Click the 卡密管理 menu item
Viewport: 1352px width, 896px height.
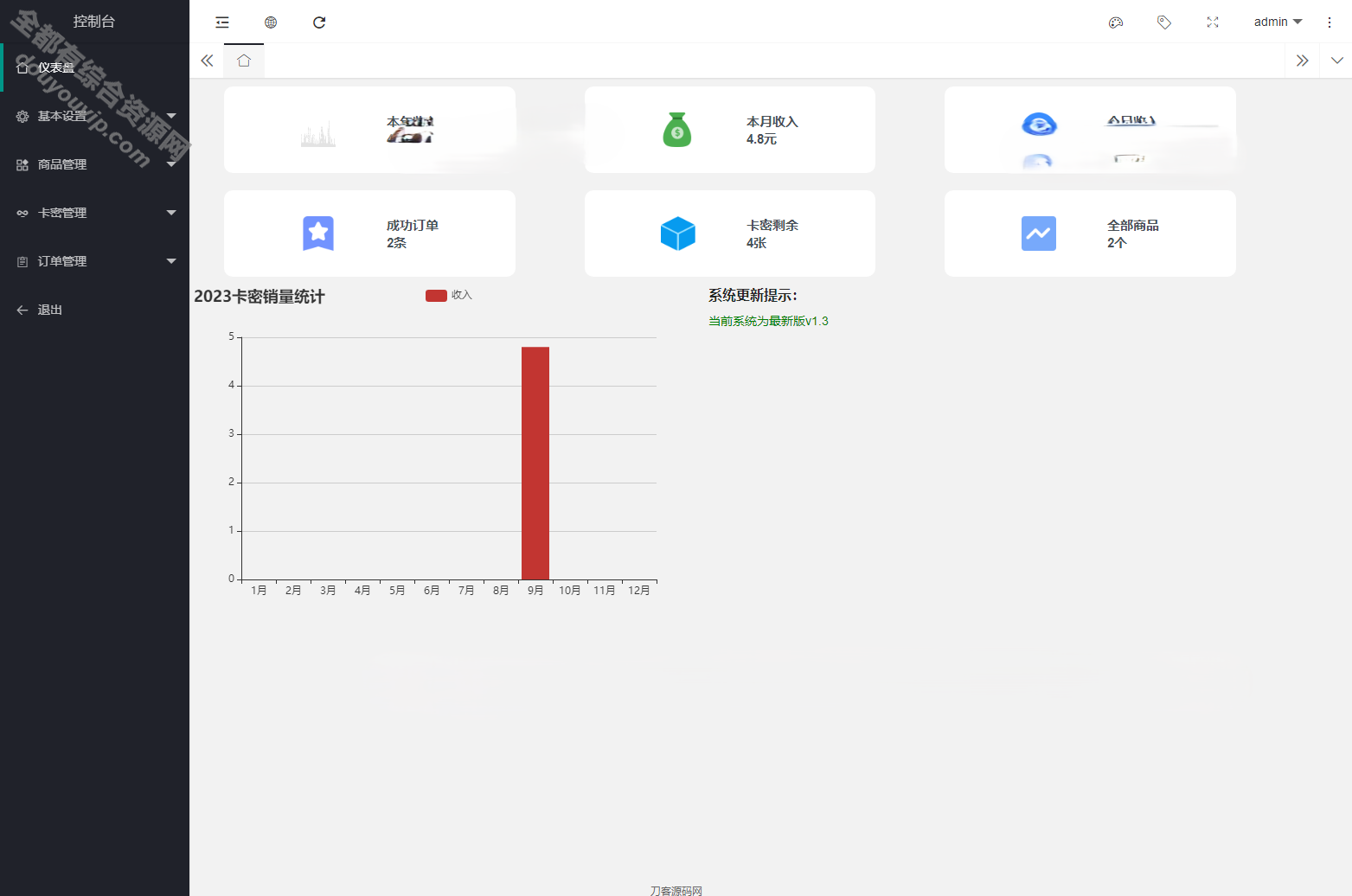94,213
